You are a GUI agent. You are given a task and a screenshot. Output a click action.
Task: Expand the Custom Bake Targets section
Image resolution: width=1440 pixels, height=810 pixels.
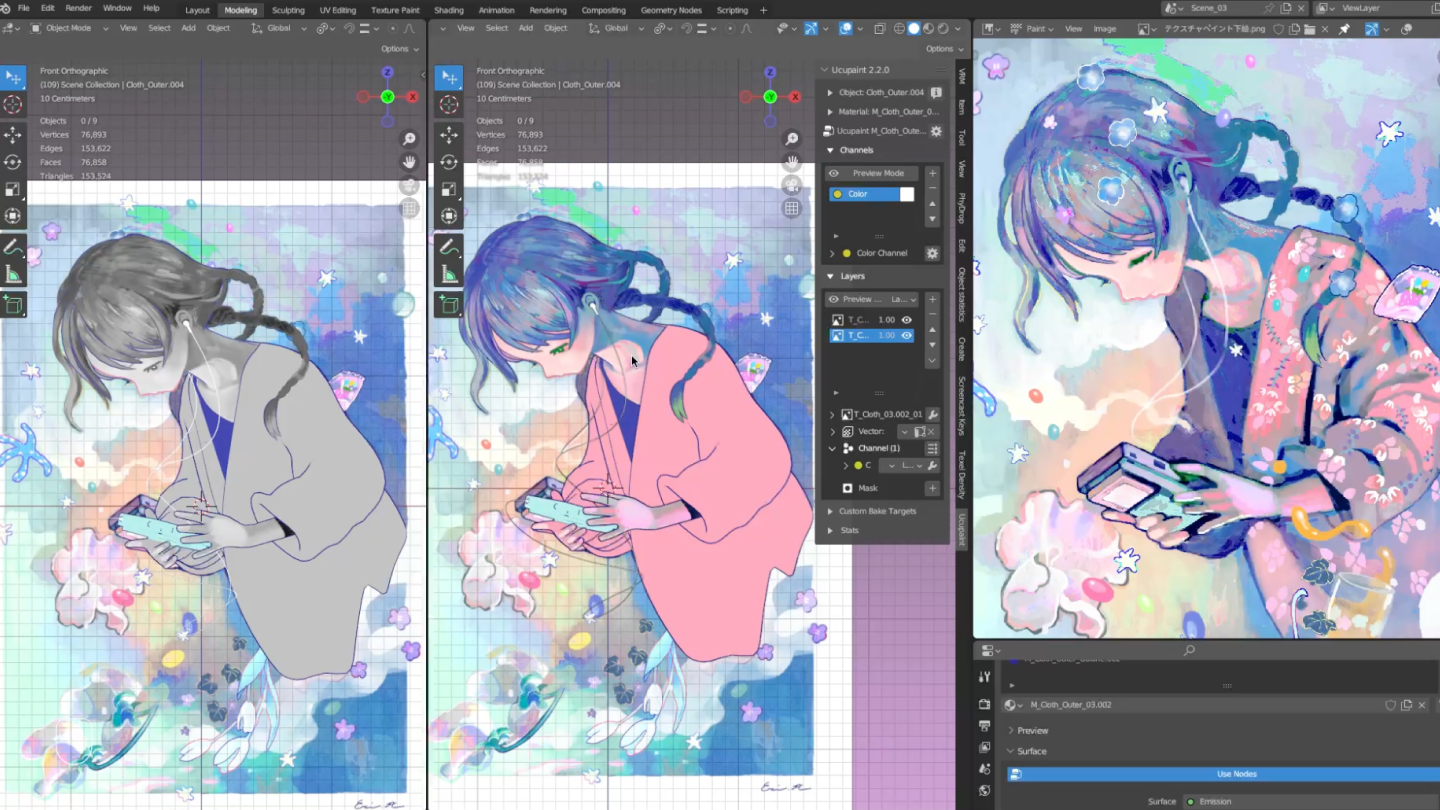[829, 511]
